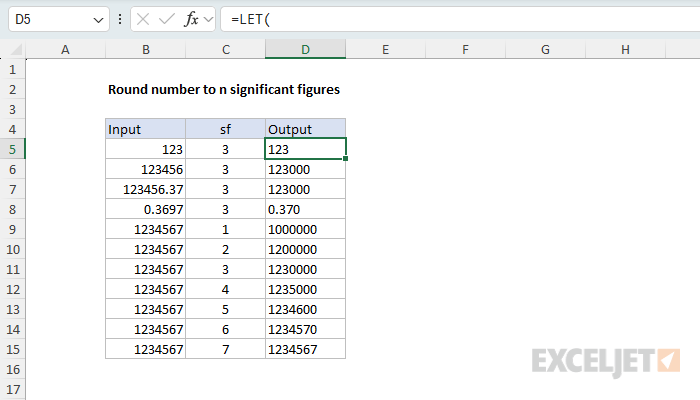
Task: Select input cell containing 123456.37
Action: tap(146, 189)
